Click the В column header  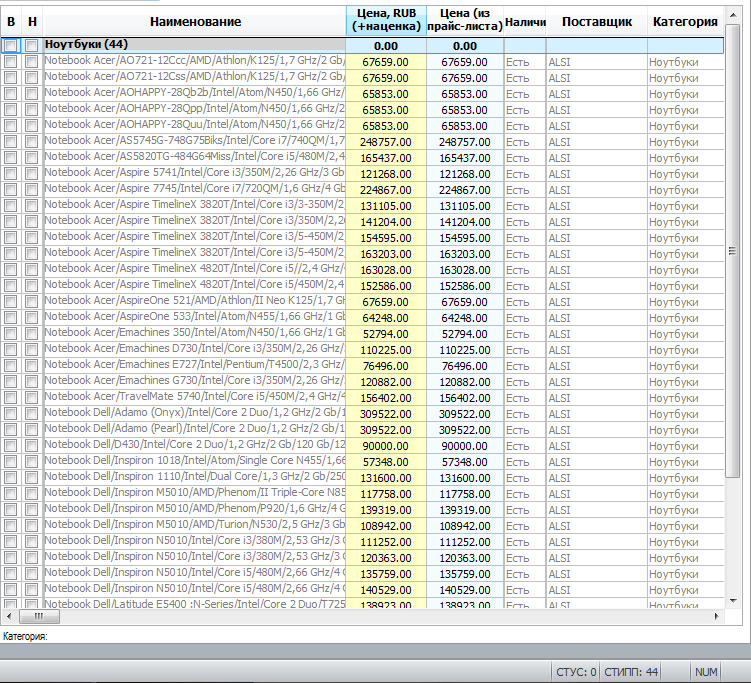11,22
